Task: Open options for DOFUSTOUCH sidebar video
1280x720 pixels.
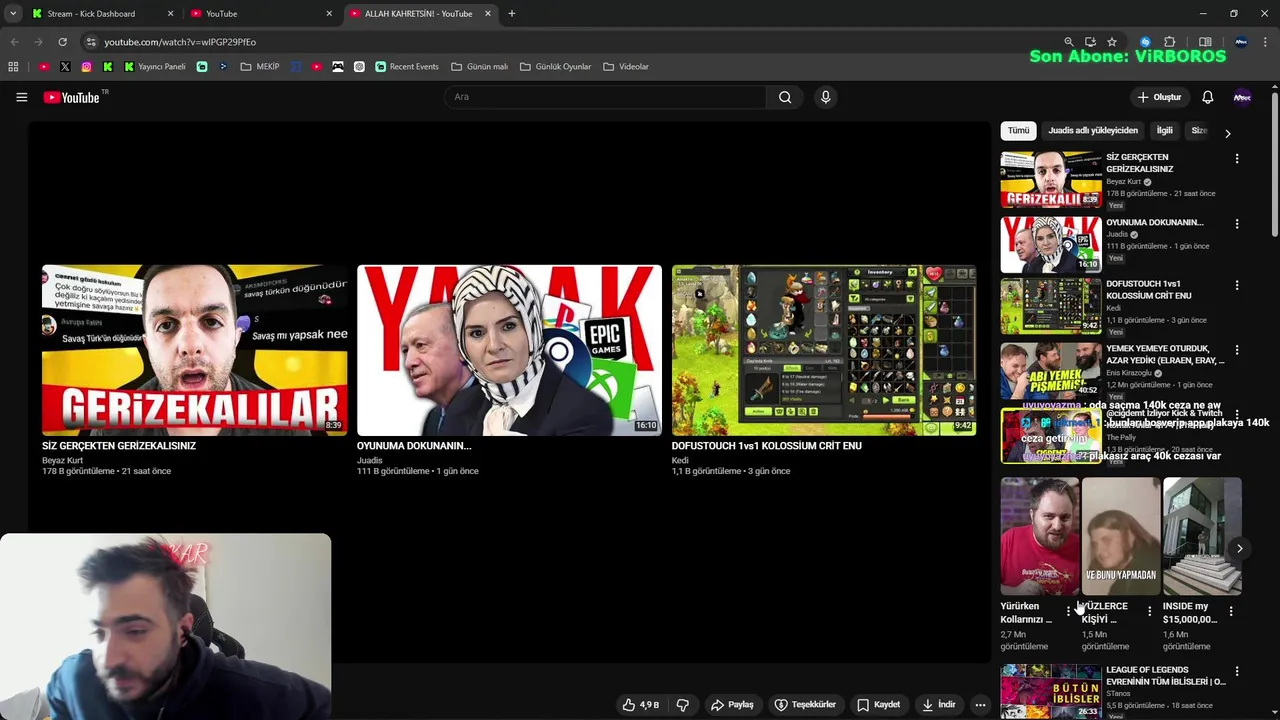Action: click(x=1237, y=285)
